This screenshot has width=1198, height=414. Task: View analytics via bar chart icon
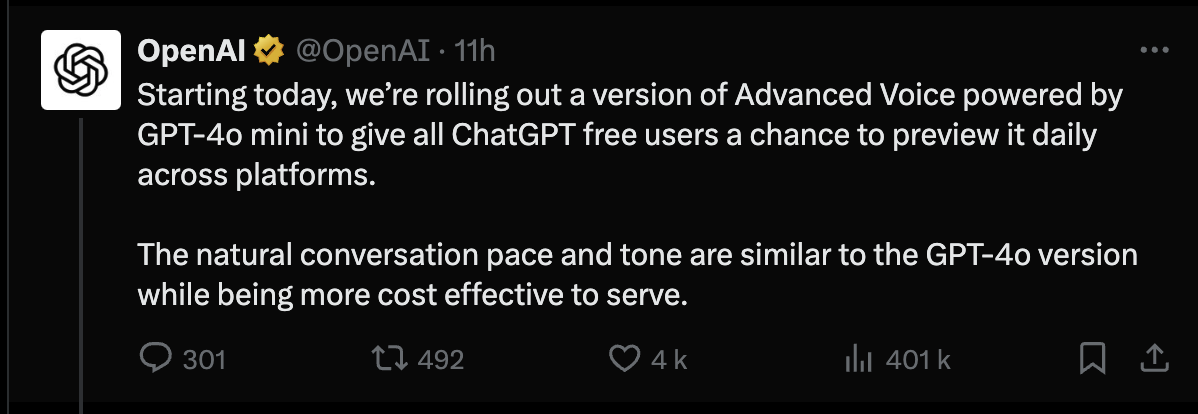click(859, 358)
